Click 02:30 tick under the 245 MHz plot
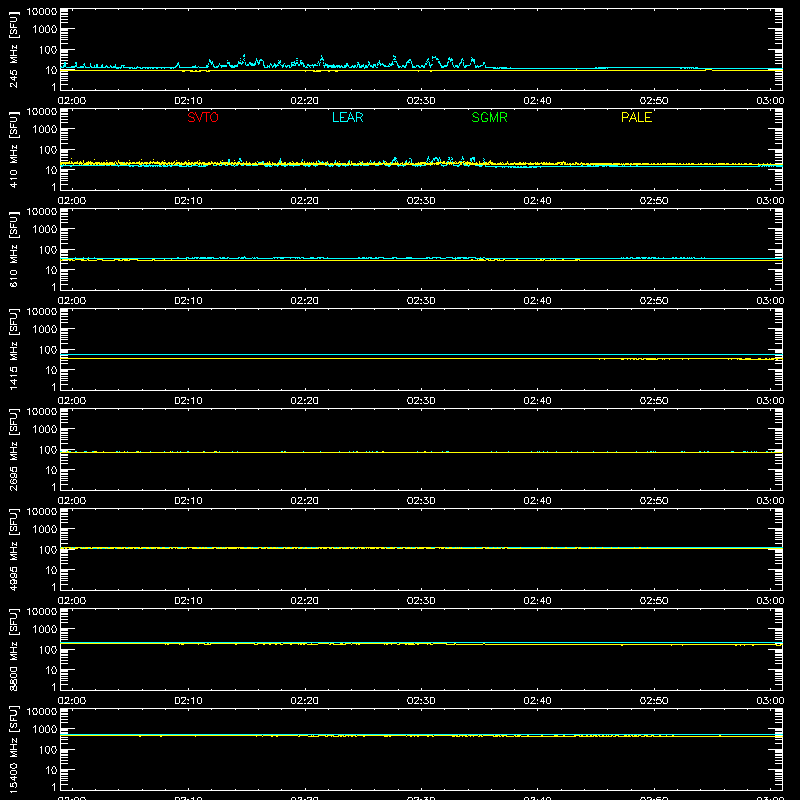Viewport: 800px width, 800px height. point(421,101)
